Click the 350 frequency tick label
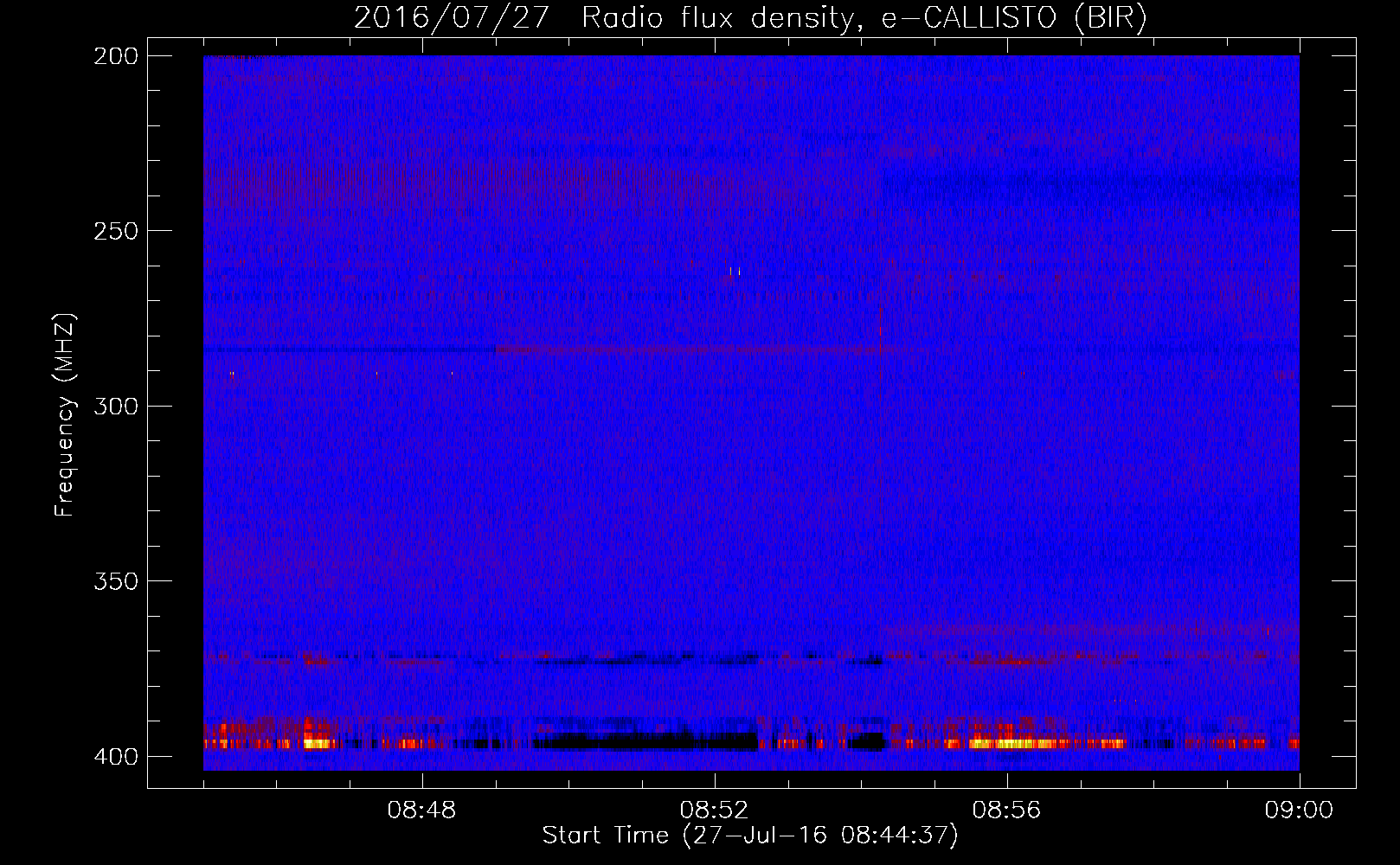The width and height of the screenshot is (1400, 865). [x=115, y=580]
